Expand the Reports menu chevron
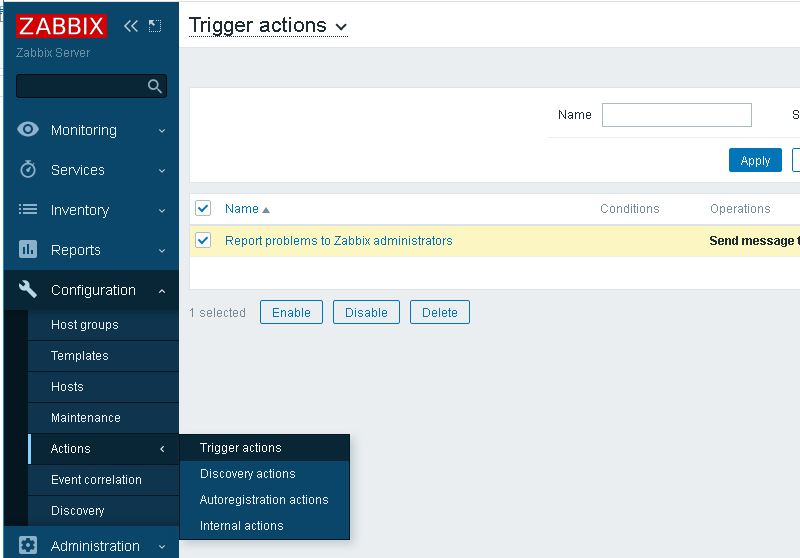Screen dimensions: 800x558 pos(162,250)
